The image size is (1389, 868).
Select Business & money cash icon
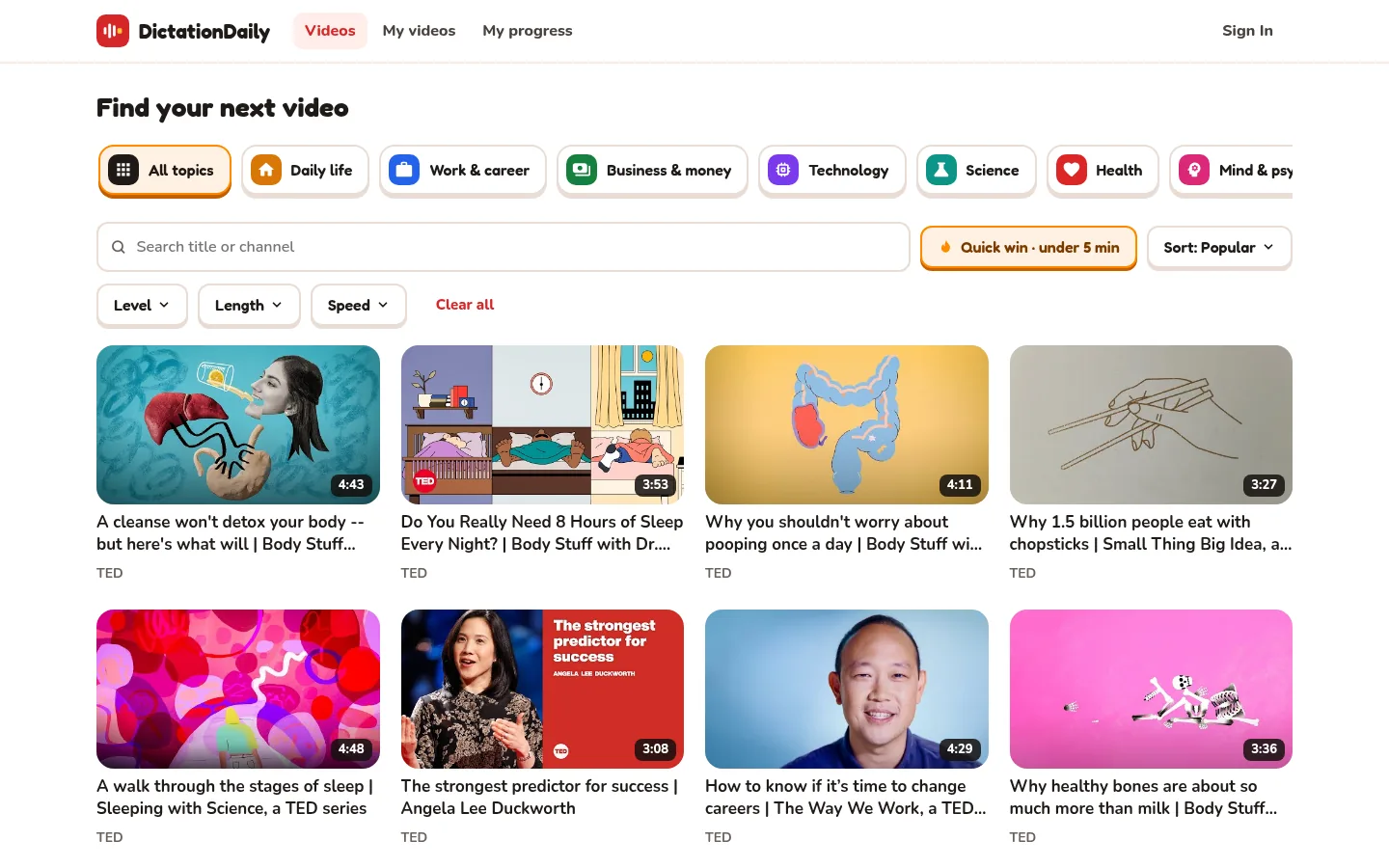[582, 171]
